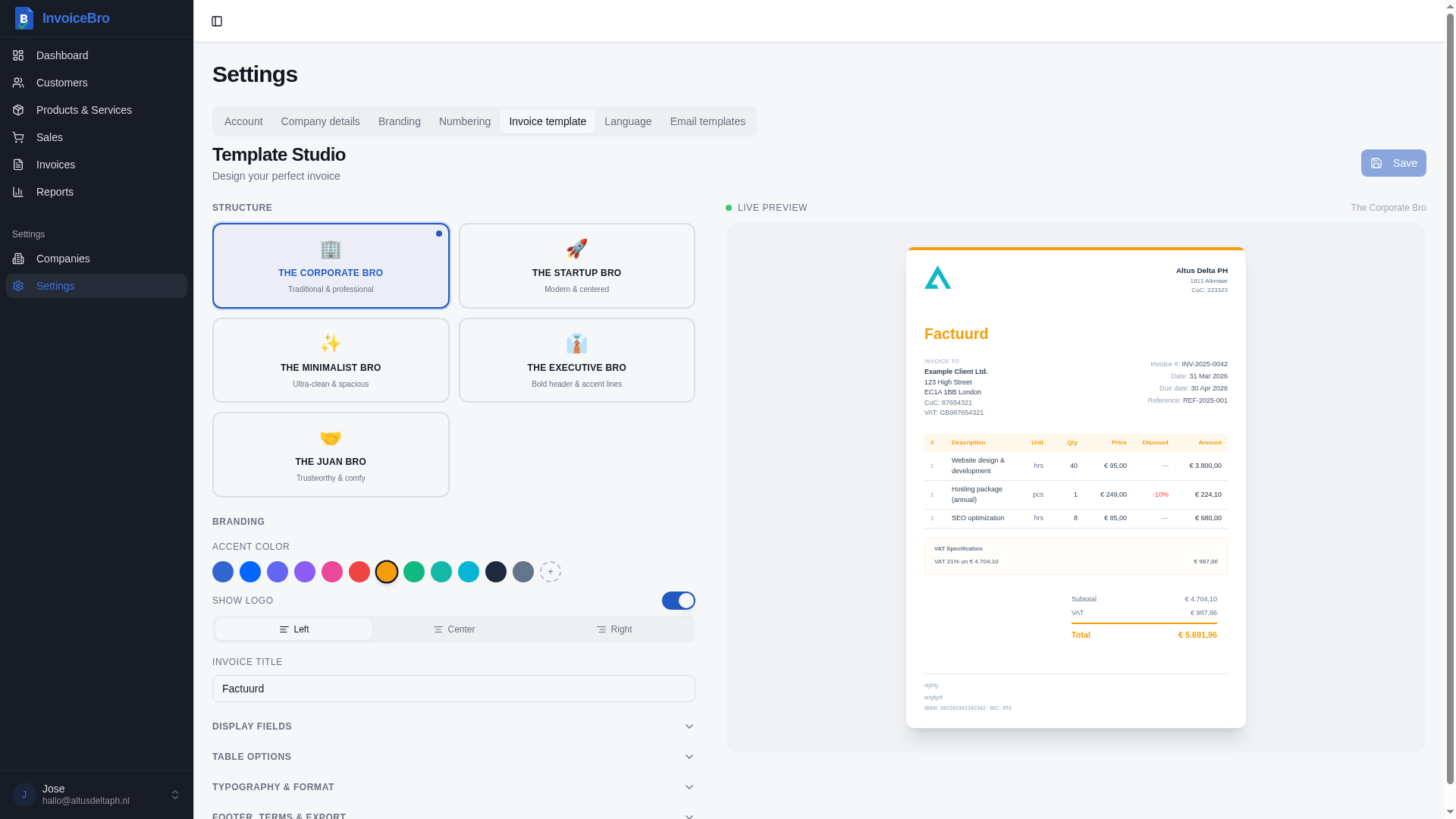
Task: Click the Sales cart icon
Action: coord(18,137)
